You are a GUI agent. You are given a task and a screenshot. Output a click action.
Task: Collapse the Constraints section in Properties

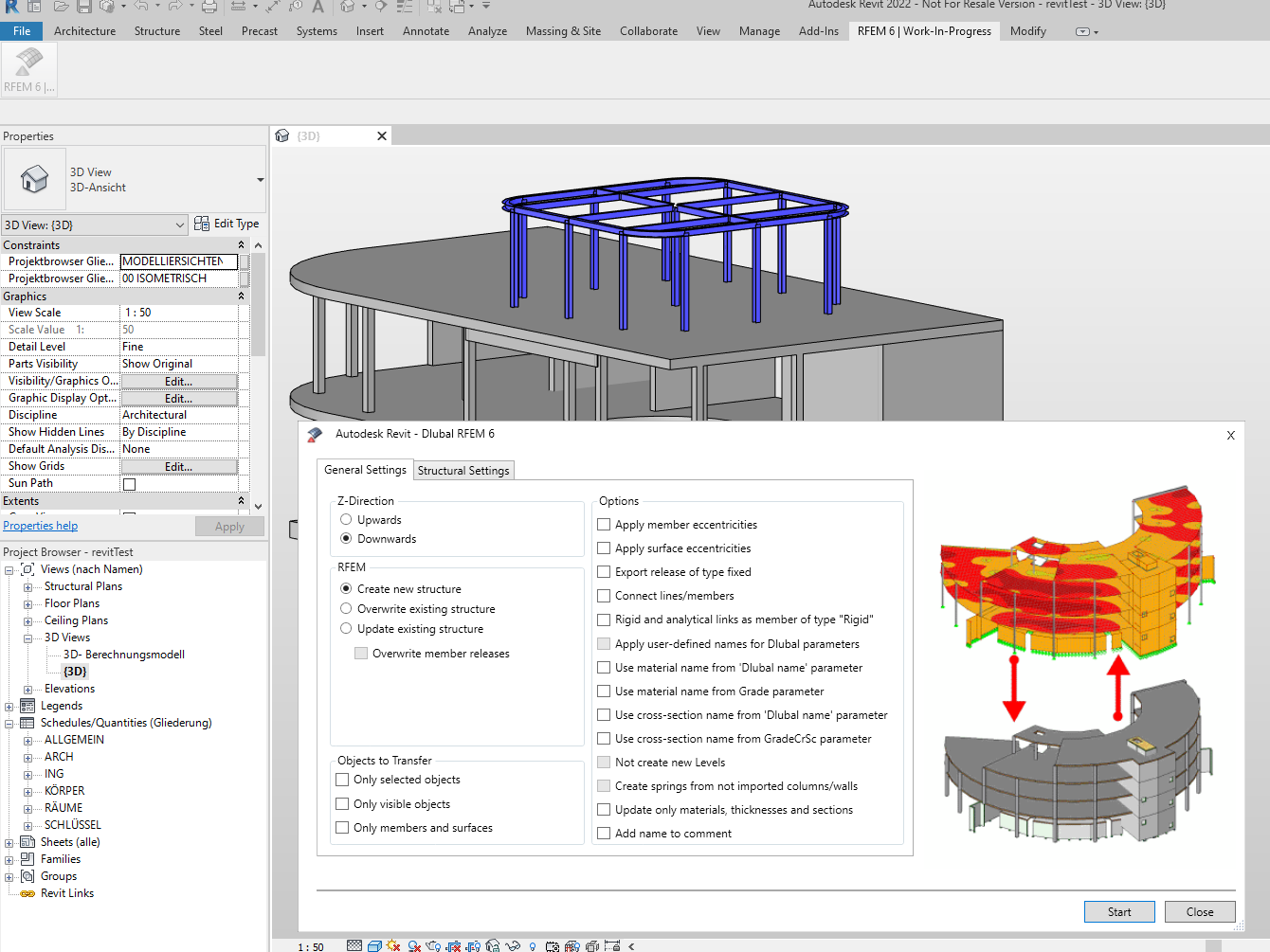click(x=240, y=244)
